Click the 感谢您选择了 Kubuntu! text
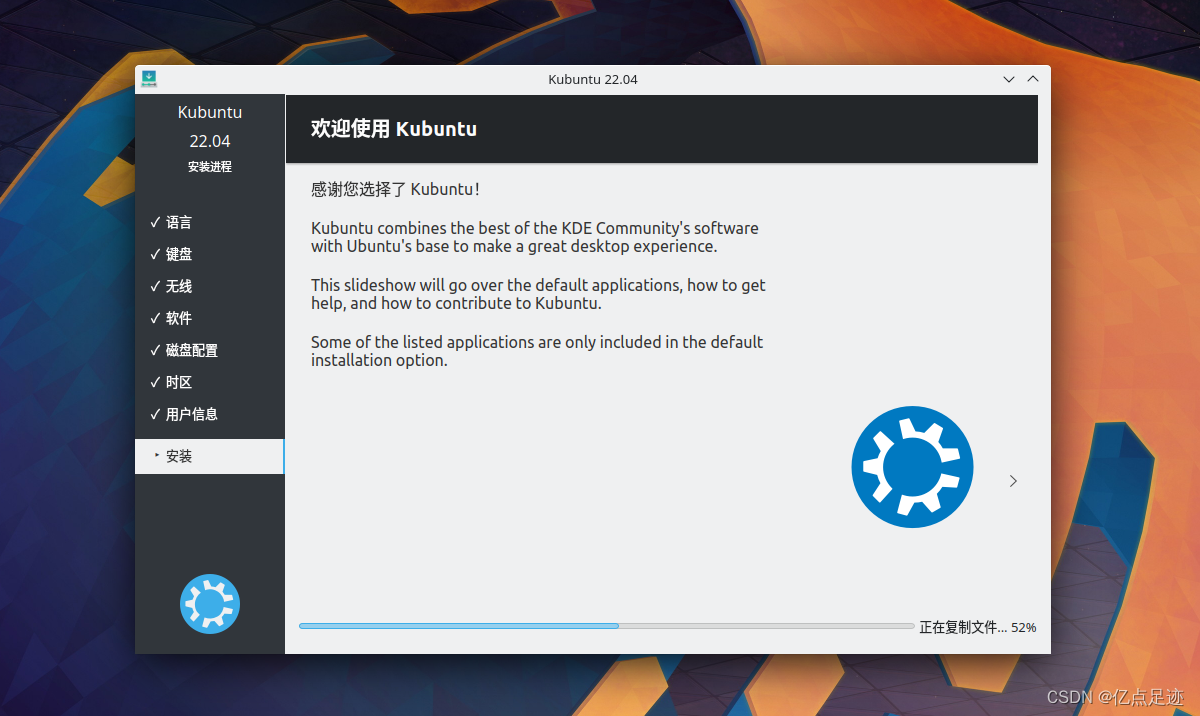The image size is (1200, 716). [x=395, y=188]
